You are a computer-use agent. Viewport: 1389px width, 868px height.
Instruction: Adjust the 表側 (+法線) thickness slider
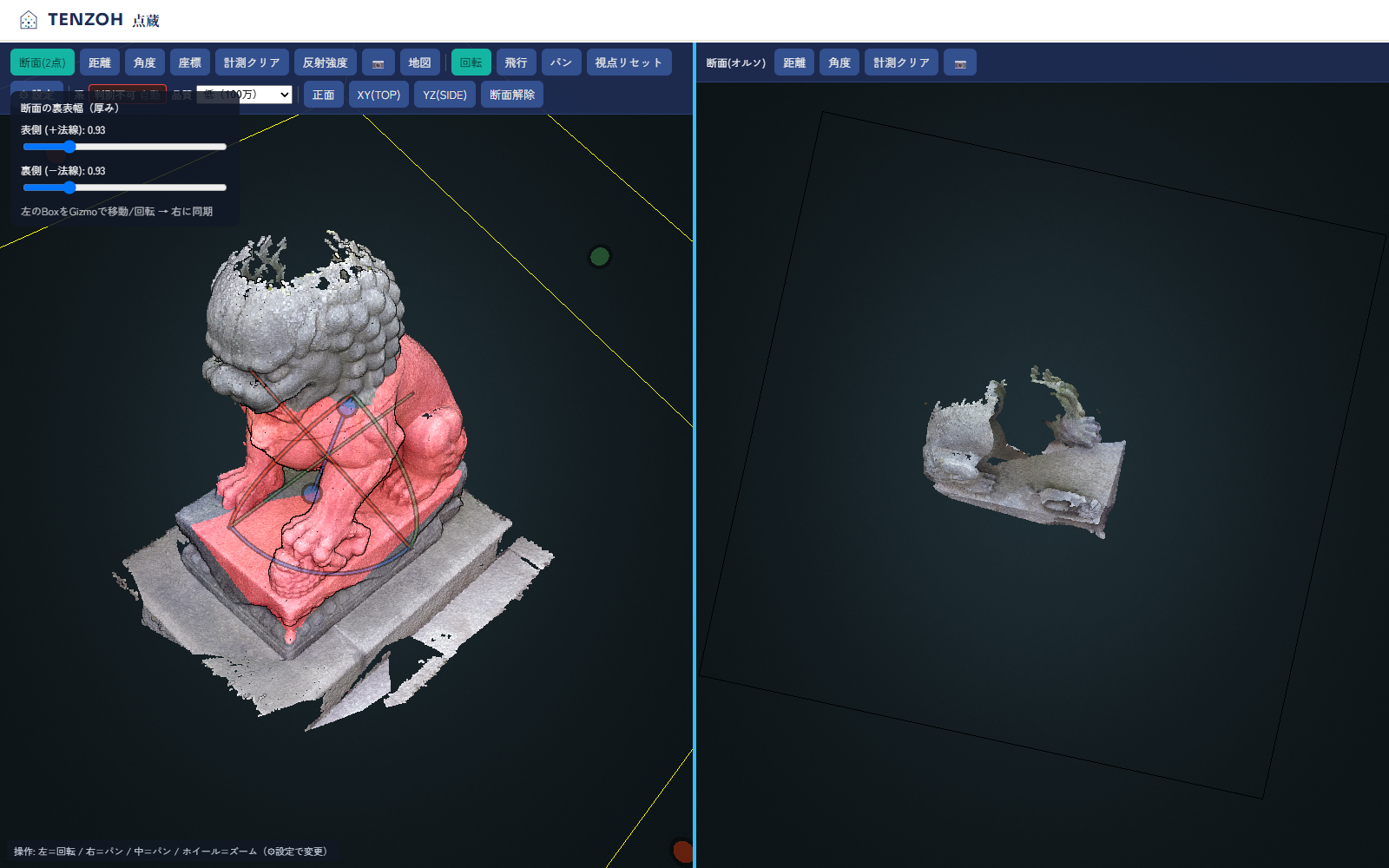pyautogui.click(x=124, y=147)
